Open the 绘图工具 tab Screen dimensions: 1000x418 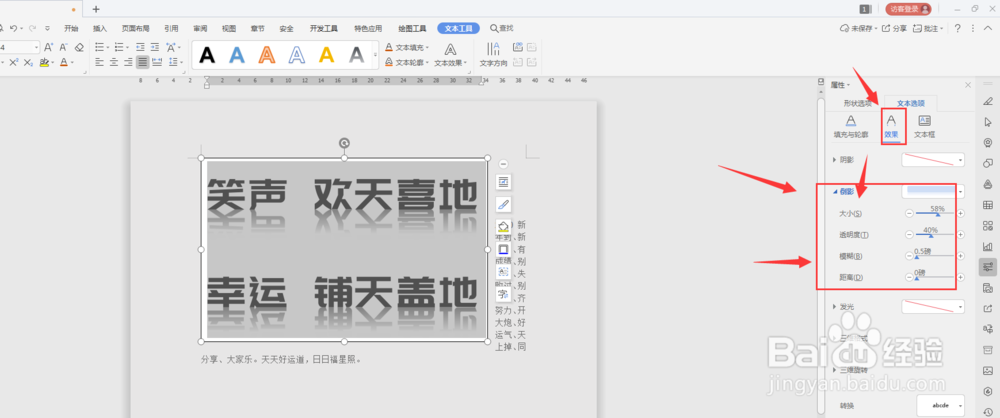click(x=412, y=28)
